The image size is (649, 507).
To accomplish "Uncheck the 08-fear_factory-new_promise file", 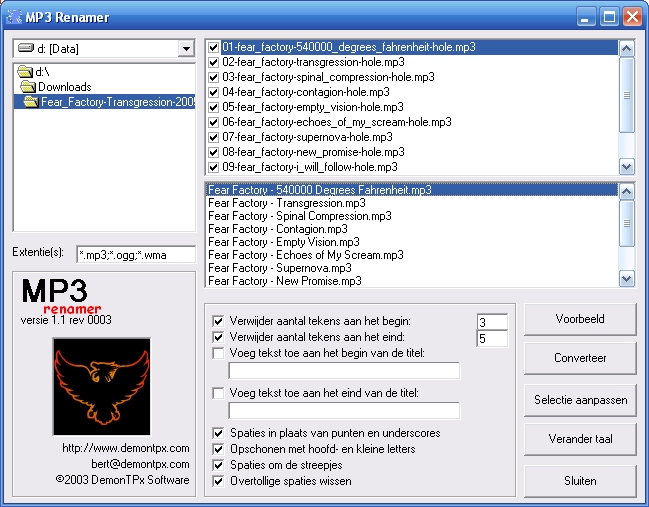I will pos(213,152).
